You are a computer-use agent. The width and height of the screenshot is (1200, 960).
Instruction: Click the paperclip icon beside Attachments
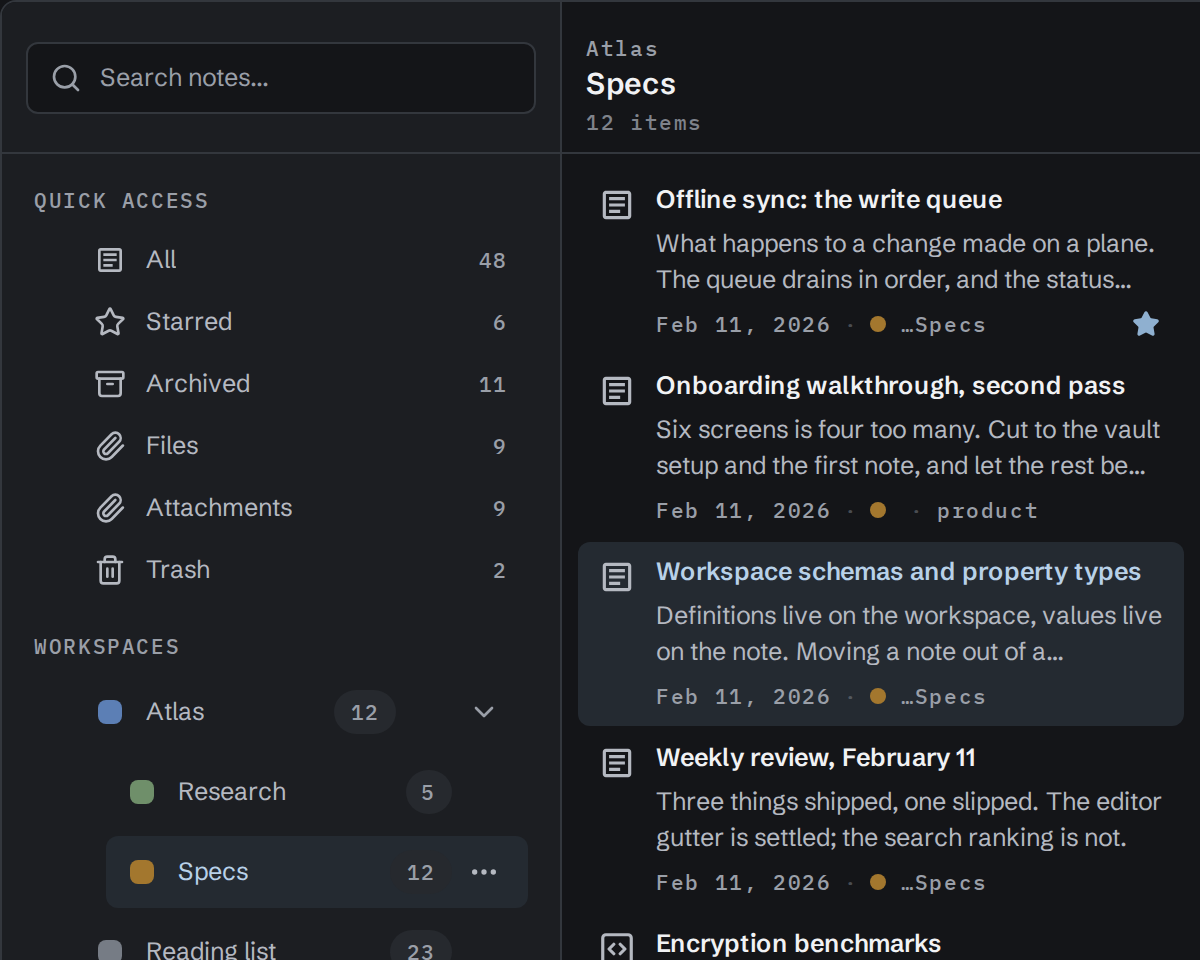[x=110, y=508]
